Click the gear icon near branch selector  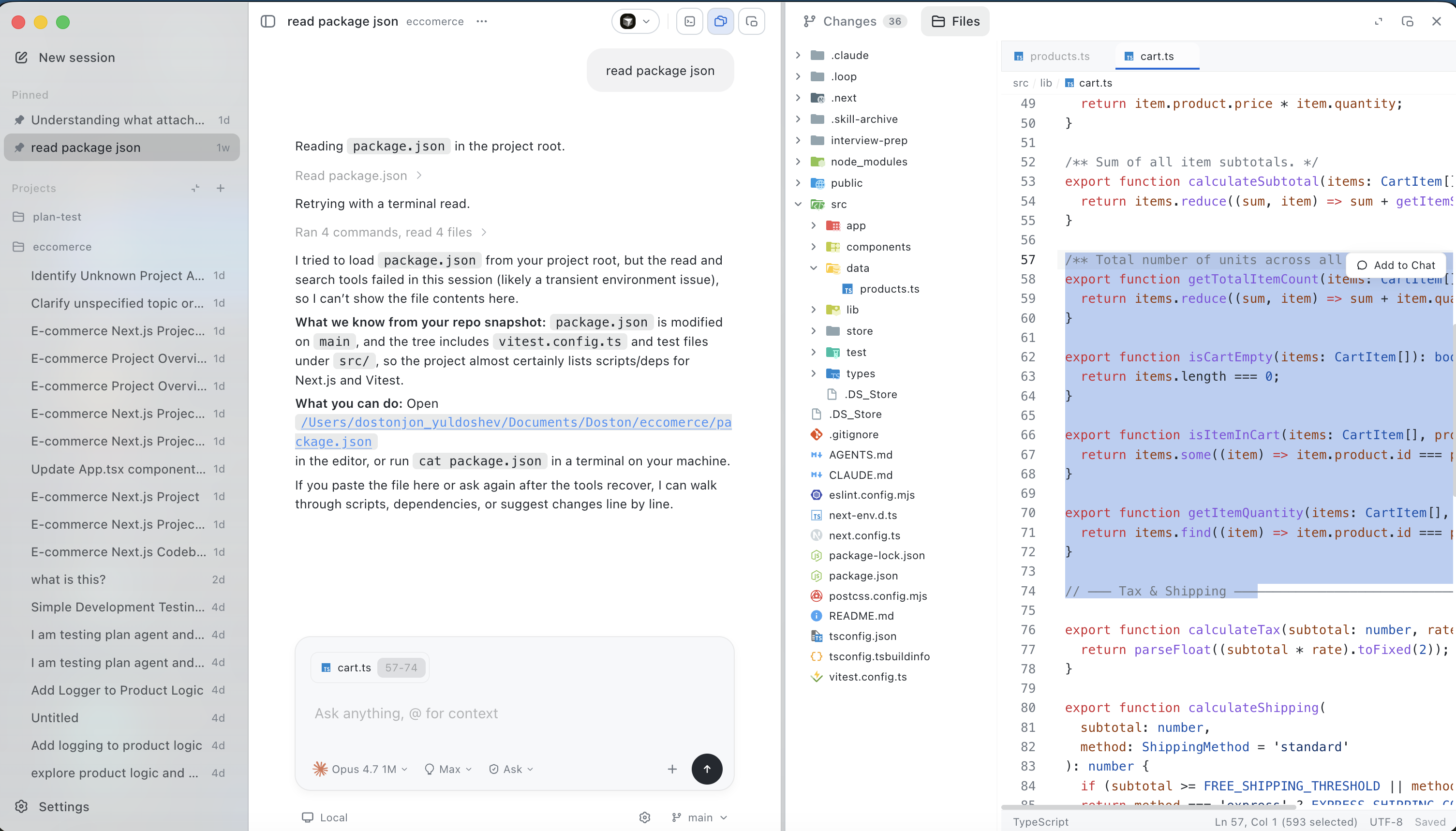(644, 817)
